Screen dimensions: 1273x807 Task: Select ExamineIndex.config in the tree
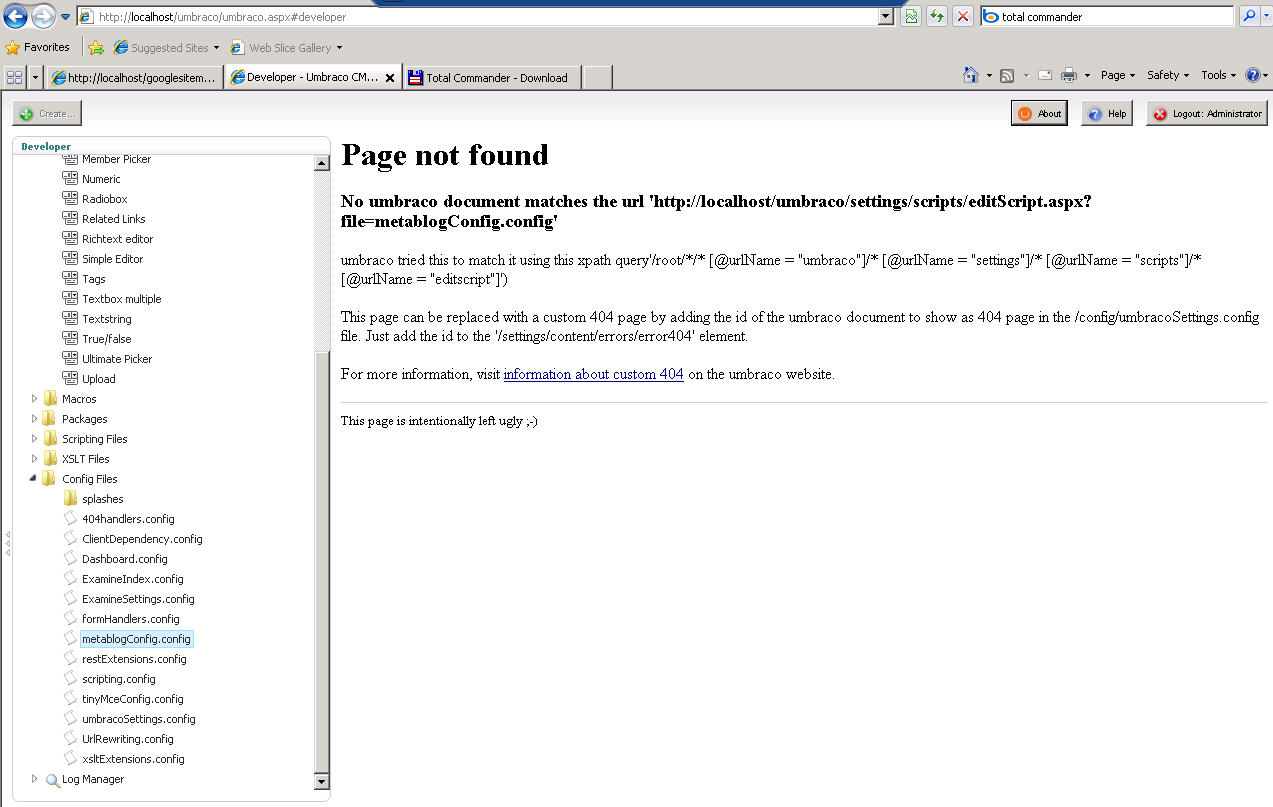(133, 579)
